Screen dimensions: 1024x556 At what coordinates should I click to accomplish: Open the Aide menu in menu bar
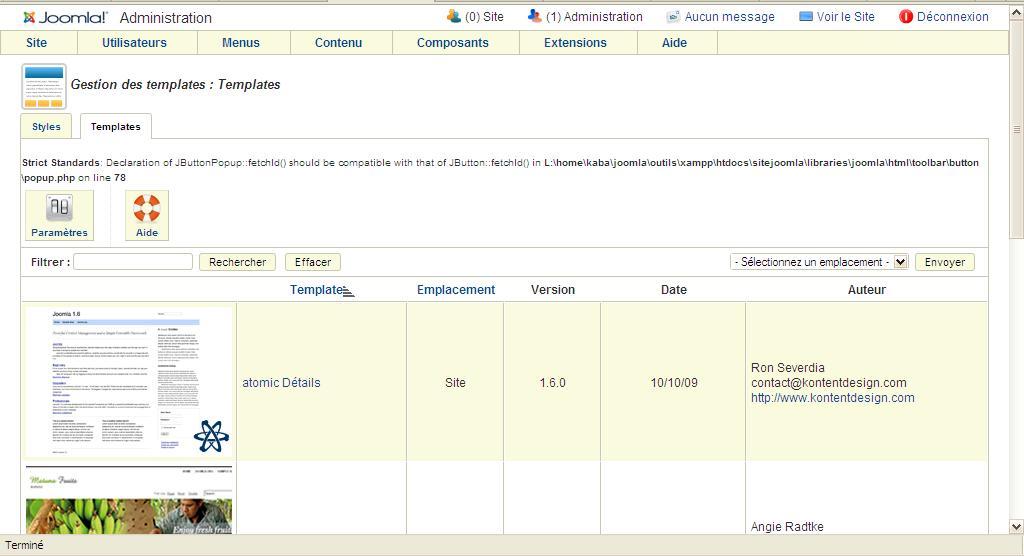[x=675, y=42]
